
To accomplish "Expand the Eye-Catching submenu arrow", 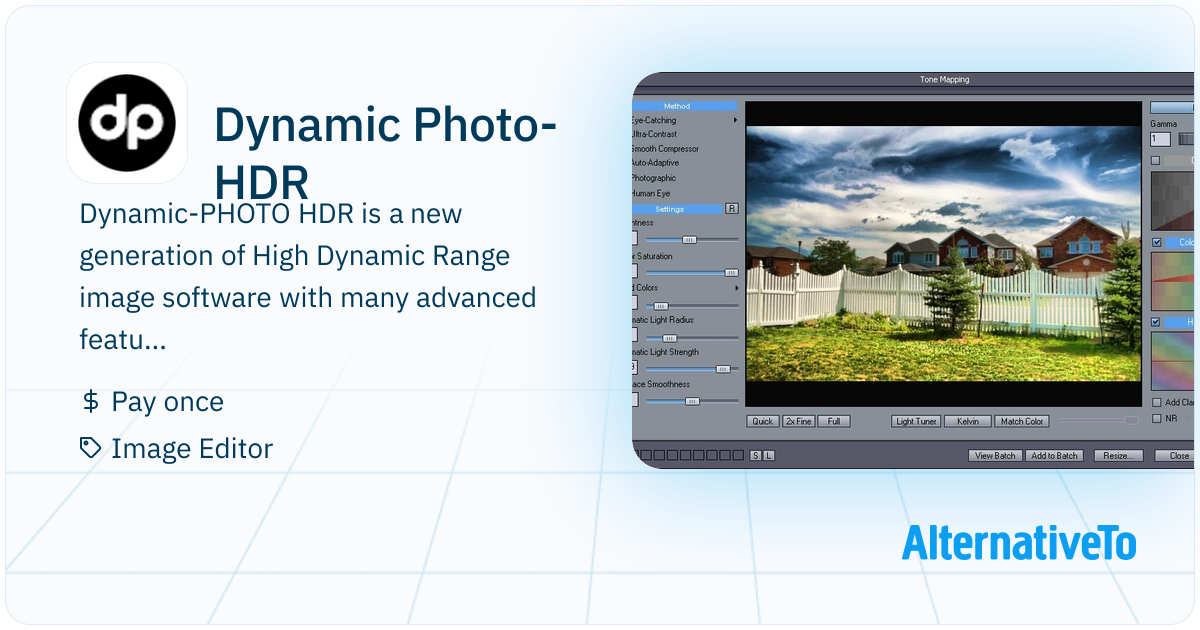I will [x=735, y=120].
